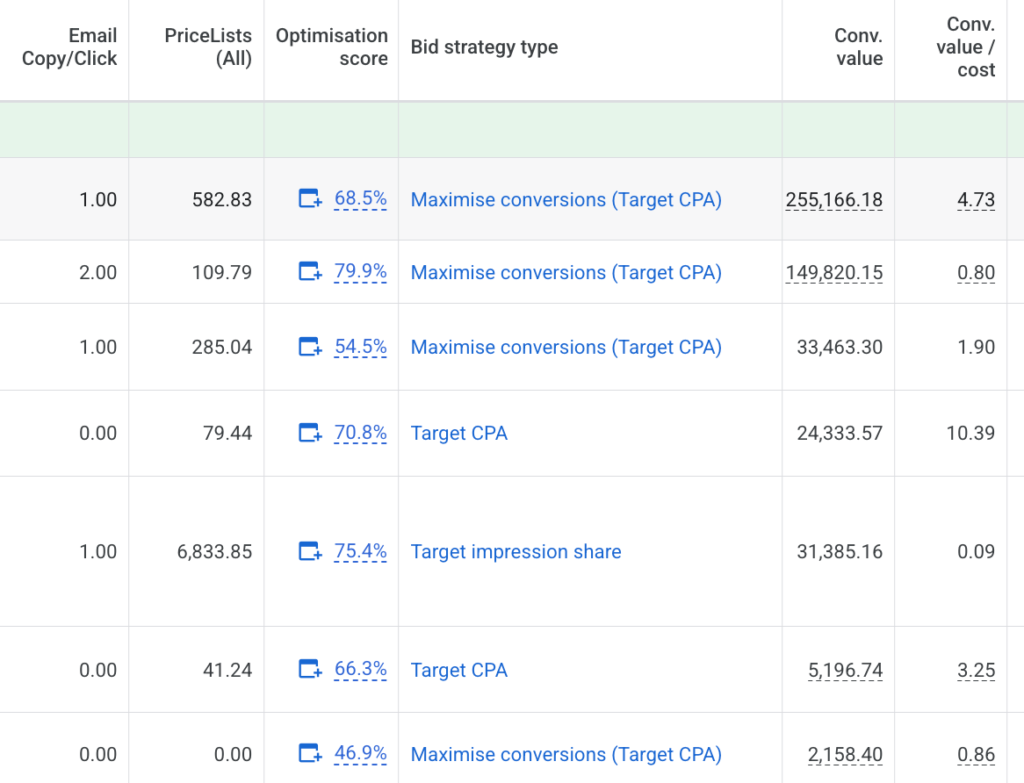Open the 68.5% optimisation score link

point(360,199)
